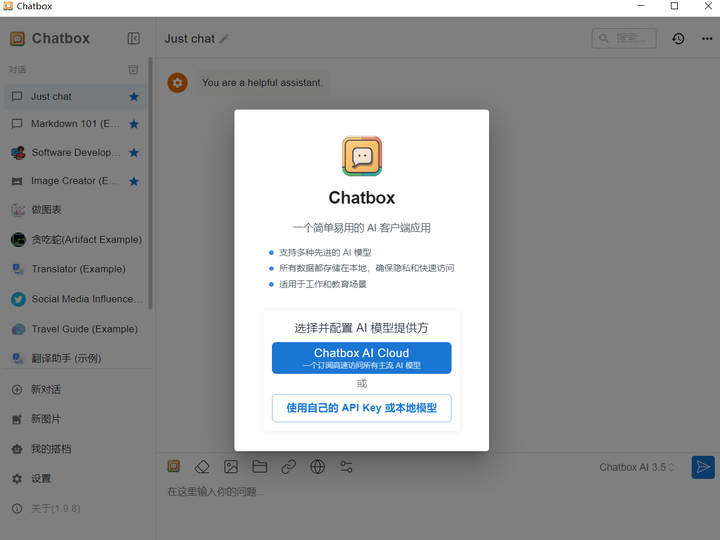The image size is (720, 540).
Task: Open 我的搭档 copilots
Action: 76,449
